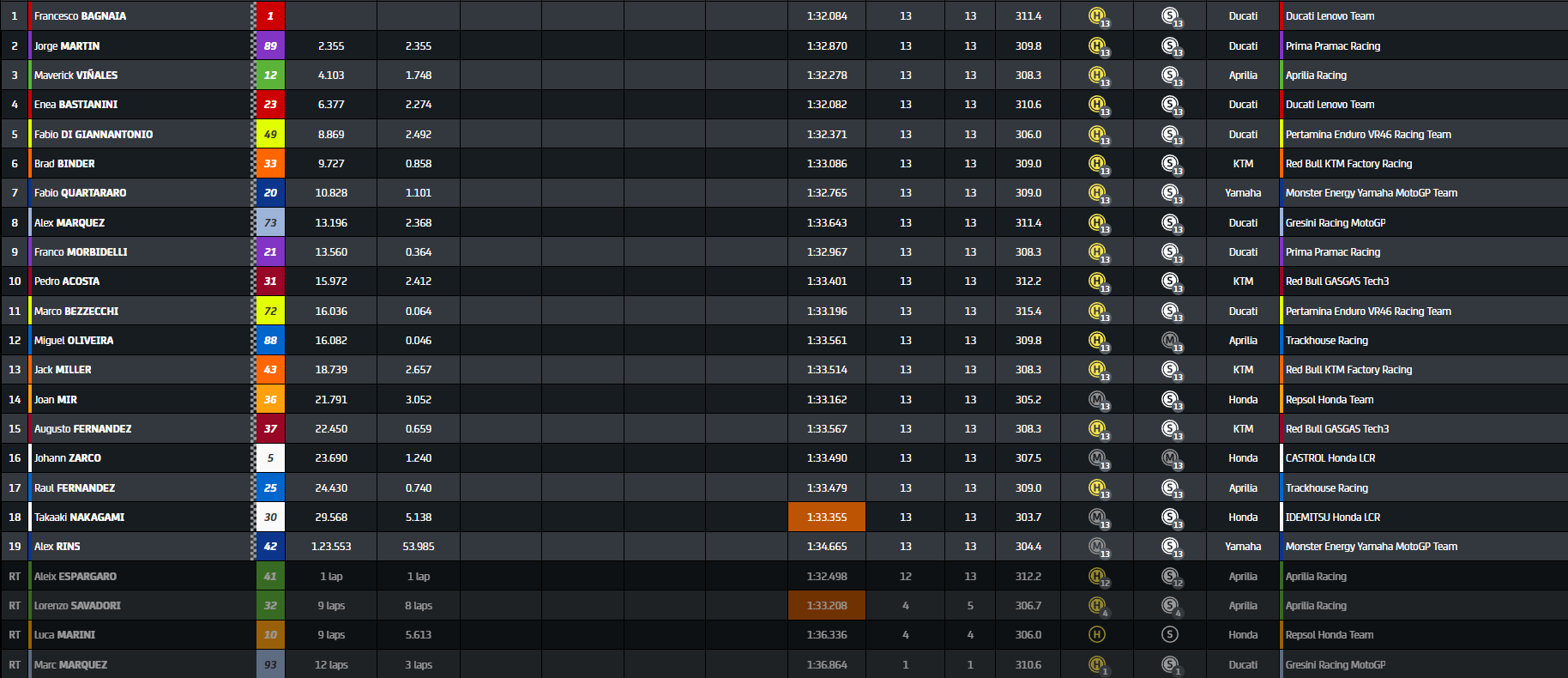
Task: Click the Yamaha manufacturer cell for Alex Rins
Action: pyautogui.click(x=1243, y=547)
